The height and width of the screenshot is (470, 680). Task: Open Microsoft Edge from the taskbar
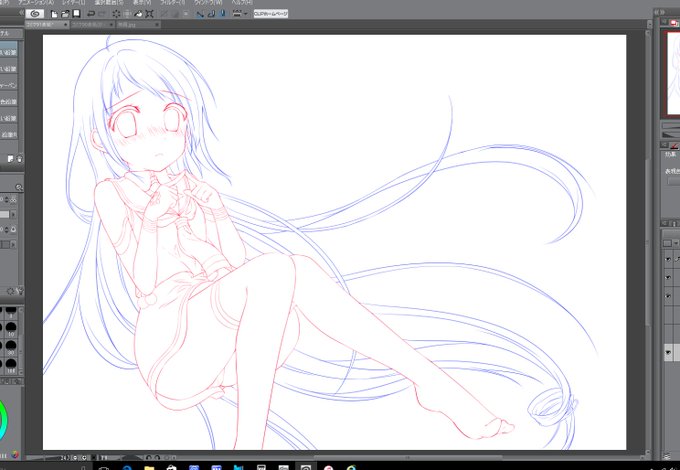[127, 467]
